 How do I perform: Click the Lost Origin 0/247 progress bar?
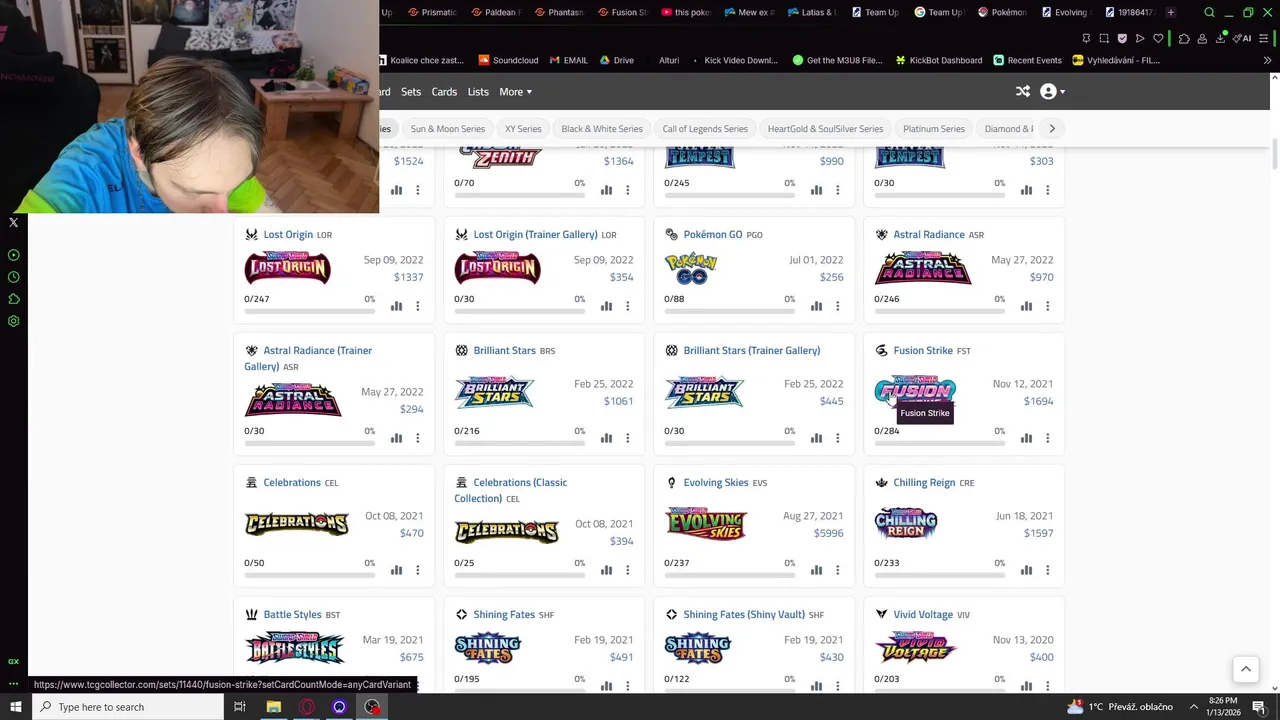pos(309,312)
